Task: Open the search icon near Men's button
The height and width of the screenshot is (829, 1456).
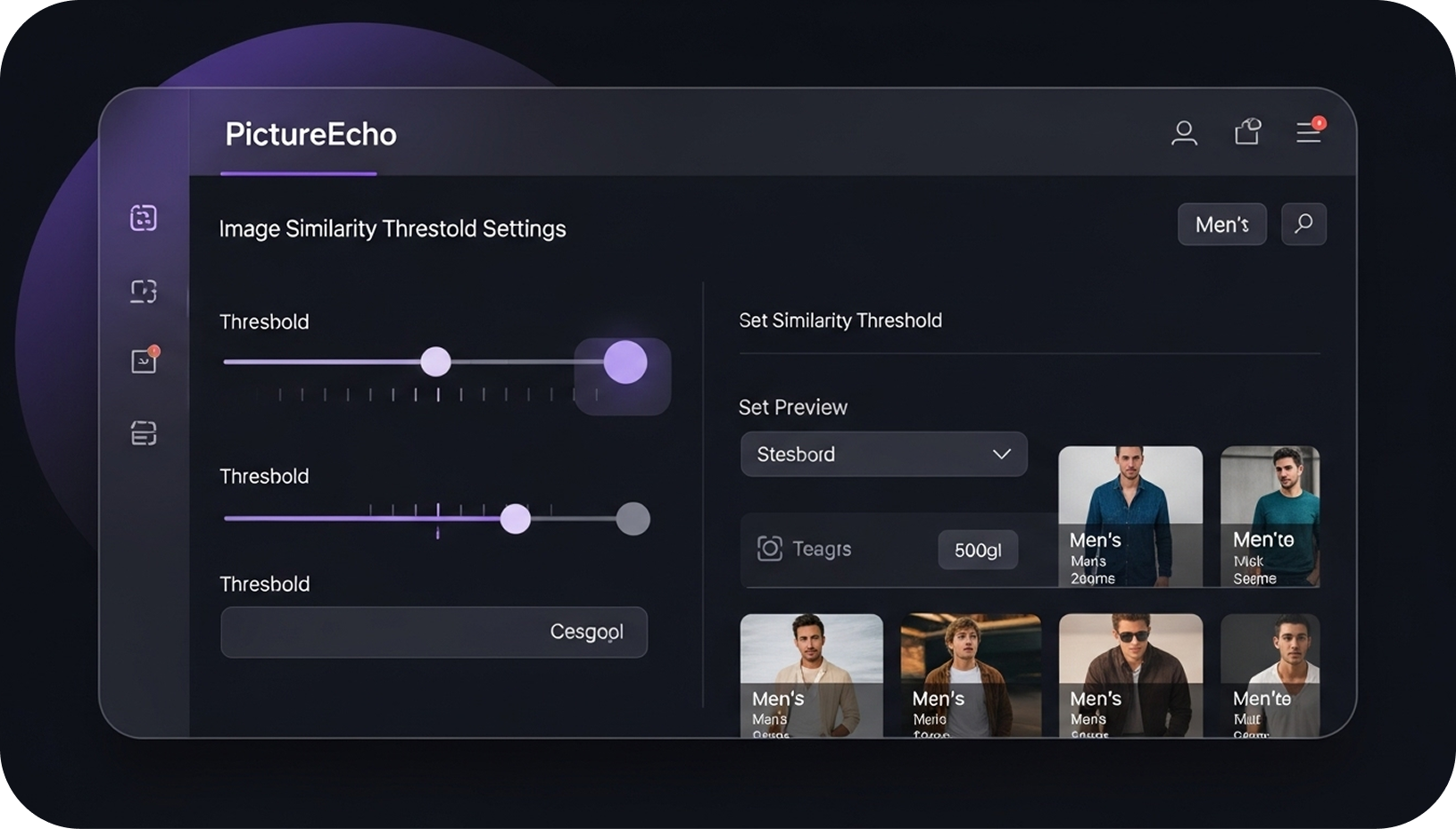Action: (x=1303, y=224)
